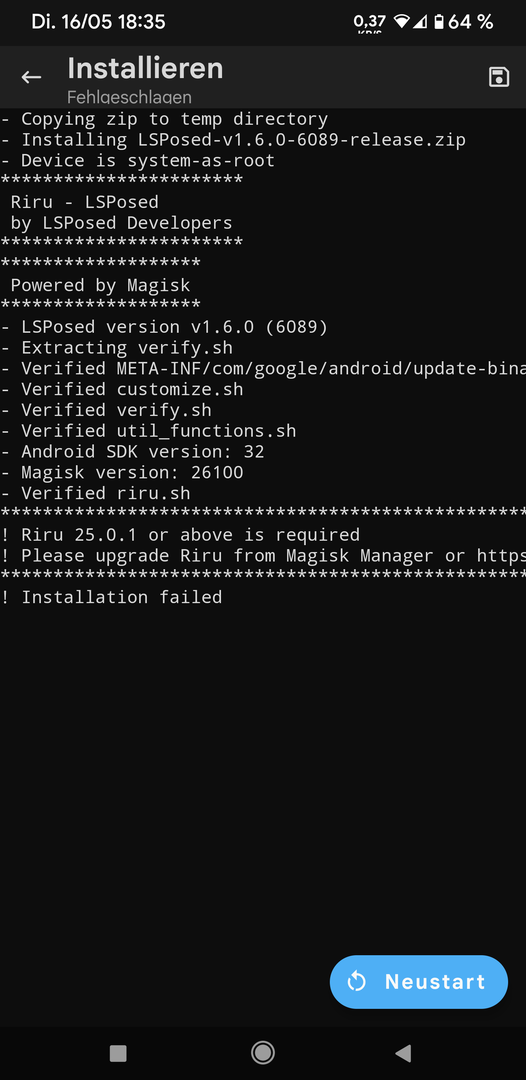Tap the 'Android SDK version: 32' line
Screen dimensions: 526x1080
132,452
